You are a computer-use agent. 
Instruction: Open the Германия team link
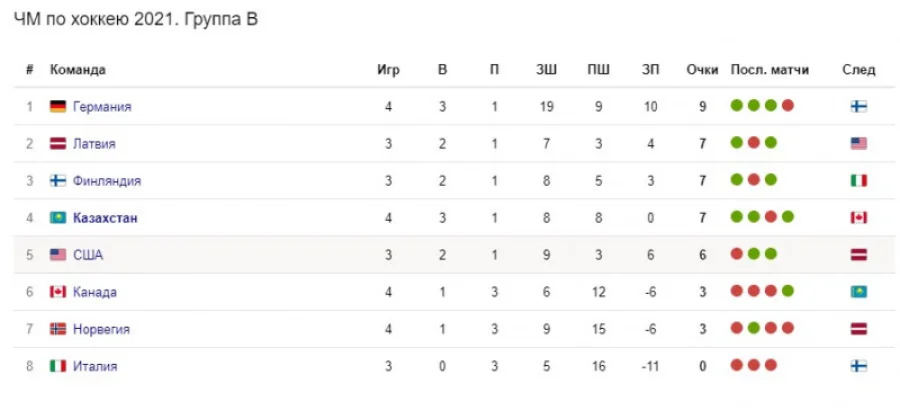[x=102, y=106]
